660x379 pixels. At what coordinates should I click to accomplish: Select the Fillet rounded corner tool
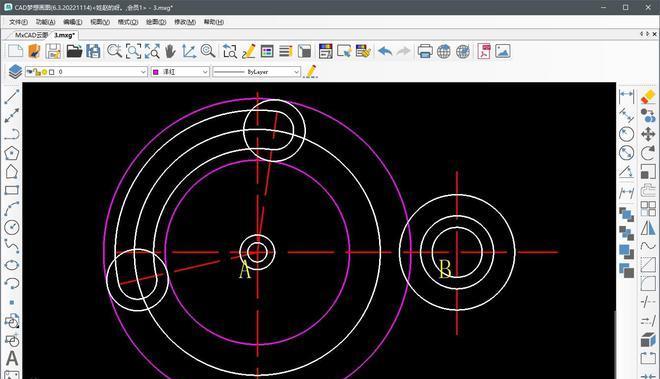[648, 283]
